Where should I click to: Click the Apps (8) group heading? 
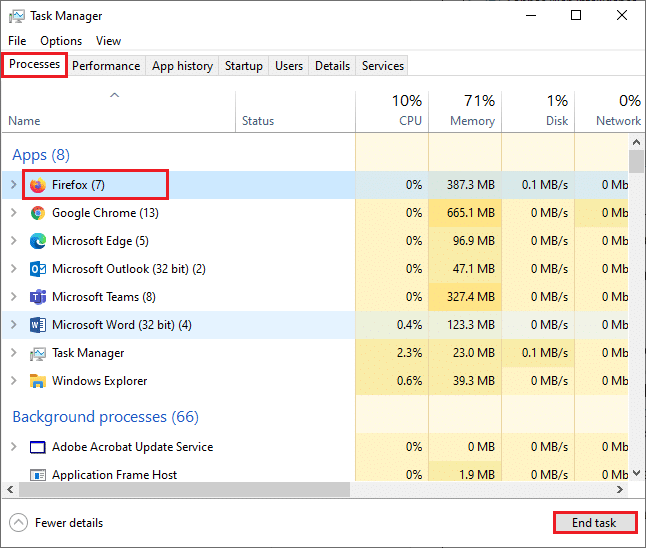(x=41, y=155)
